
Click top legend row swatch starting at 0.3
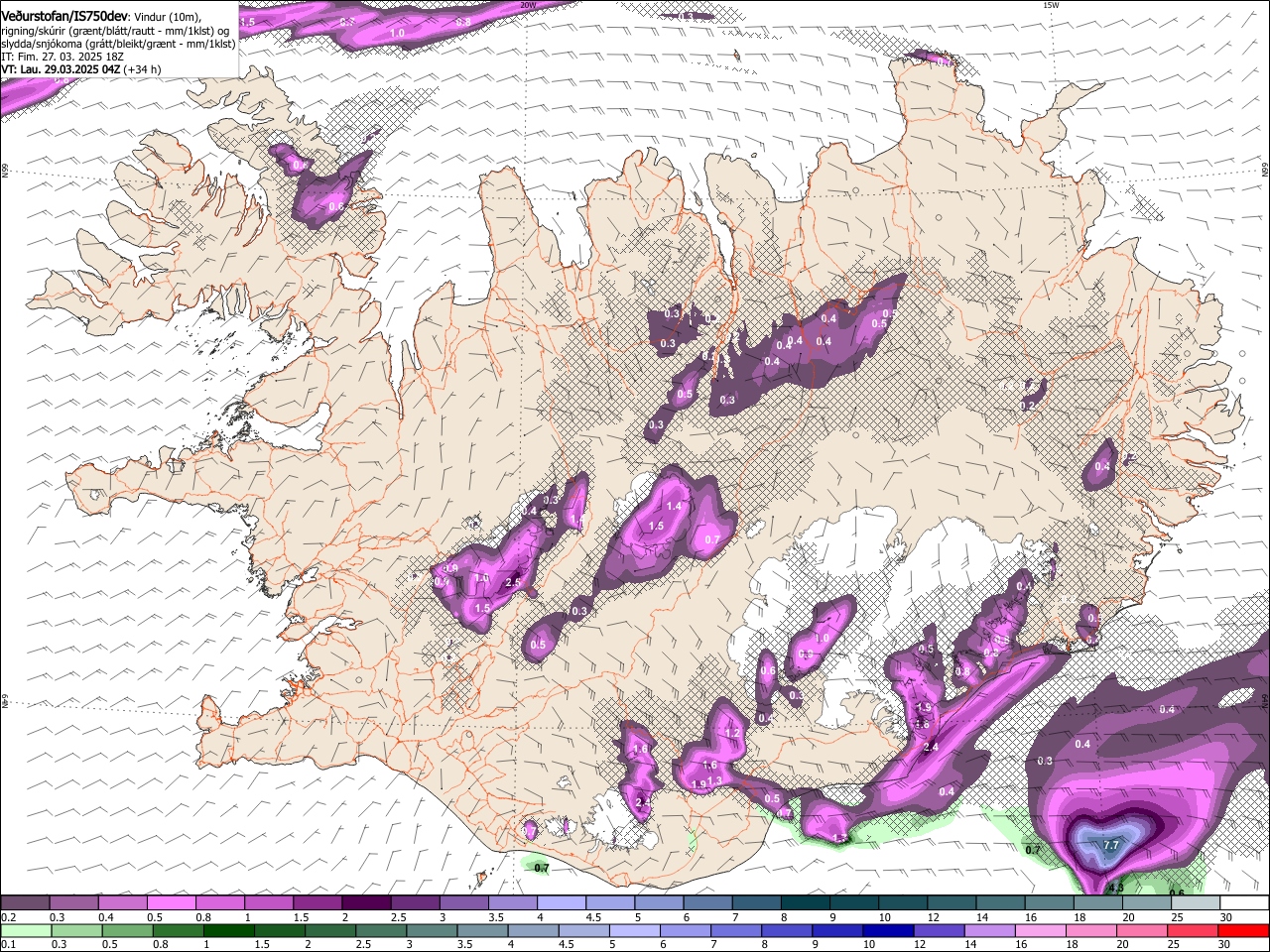point(73,903)
